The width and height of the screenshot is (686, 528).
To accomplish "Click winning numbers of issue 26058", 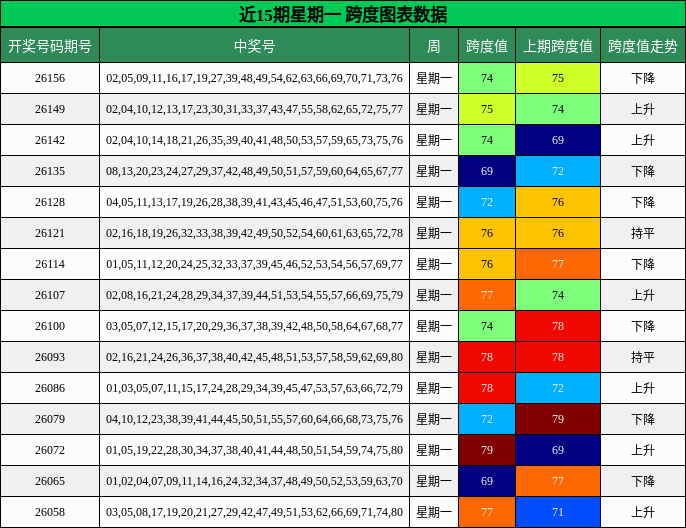I will pyautogui.click(x=255, y=513).
